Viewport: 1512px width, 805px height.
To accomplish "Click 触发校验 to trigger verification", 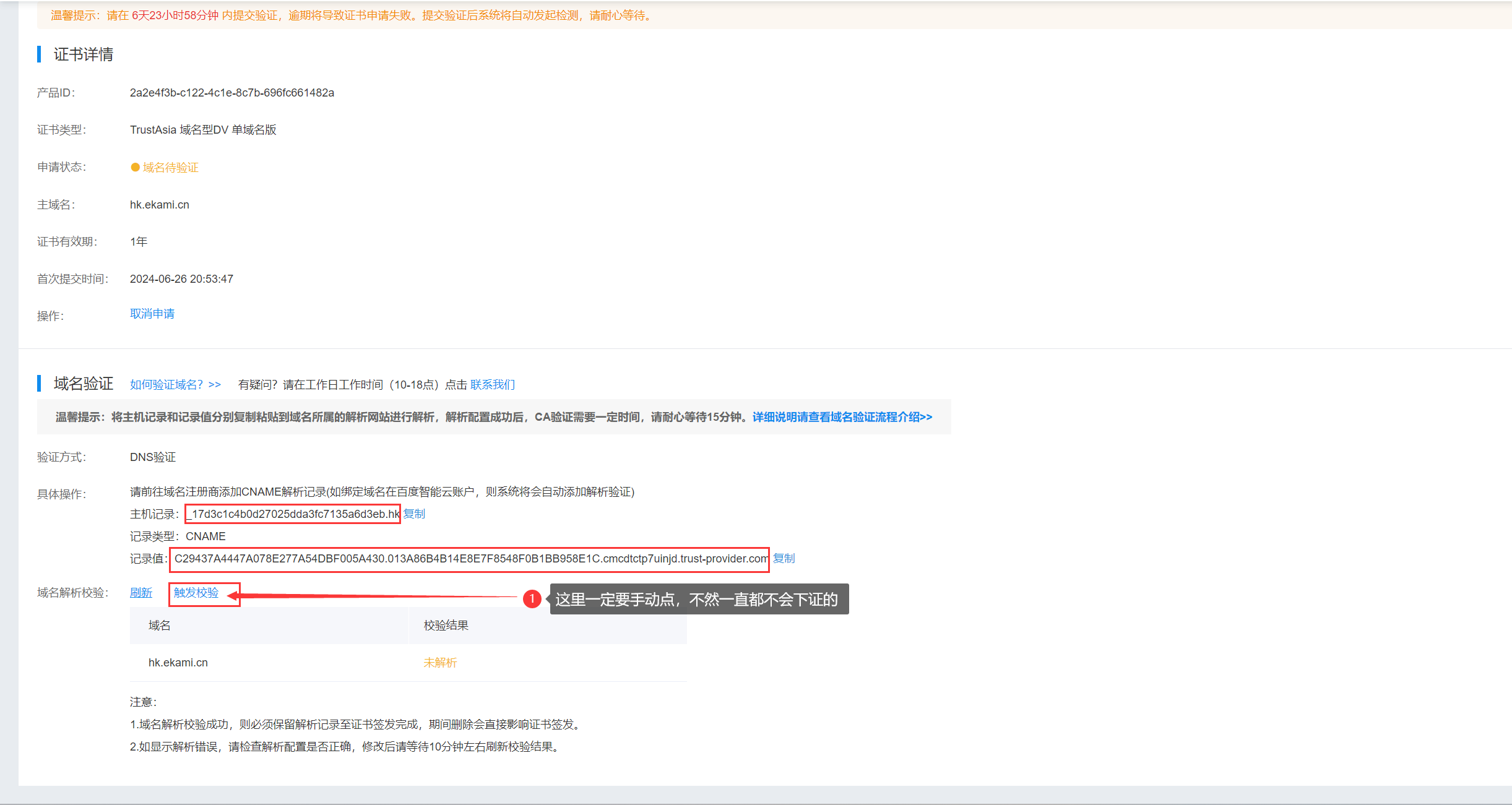I will [x=196, y=593].
